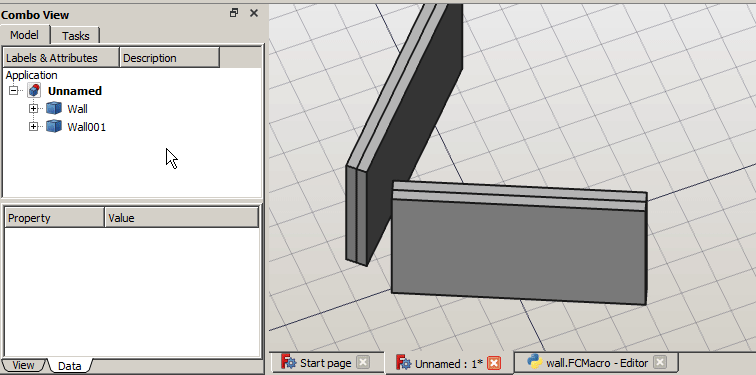Collapse the Unnamed document tree node
Screen dimensions: 756x375
pyautogui.click(x=14, y=90)
